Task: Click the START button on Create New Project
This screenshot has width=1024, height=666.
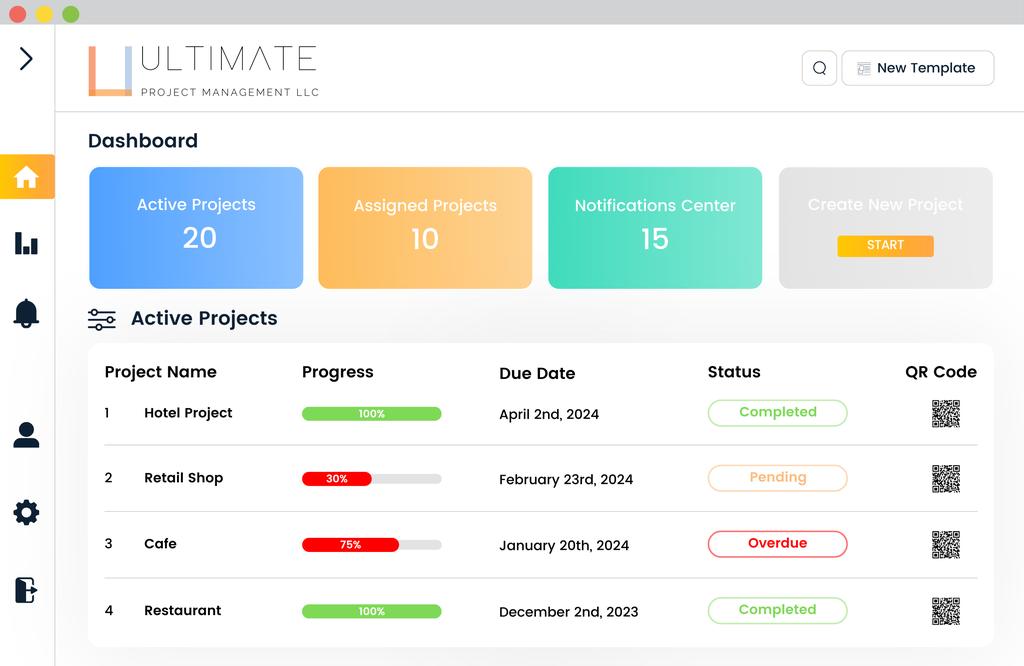Action: pyautogui.click(x=885, y=246)
